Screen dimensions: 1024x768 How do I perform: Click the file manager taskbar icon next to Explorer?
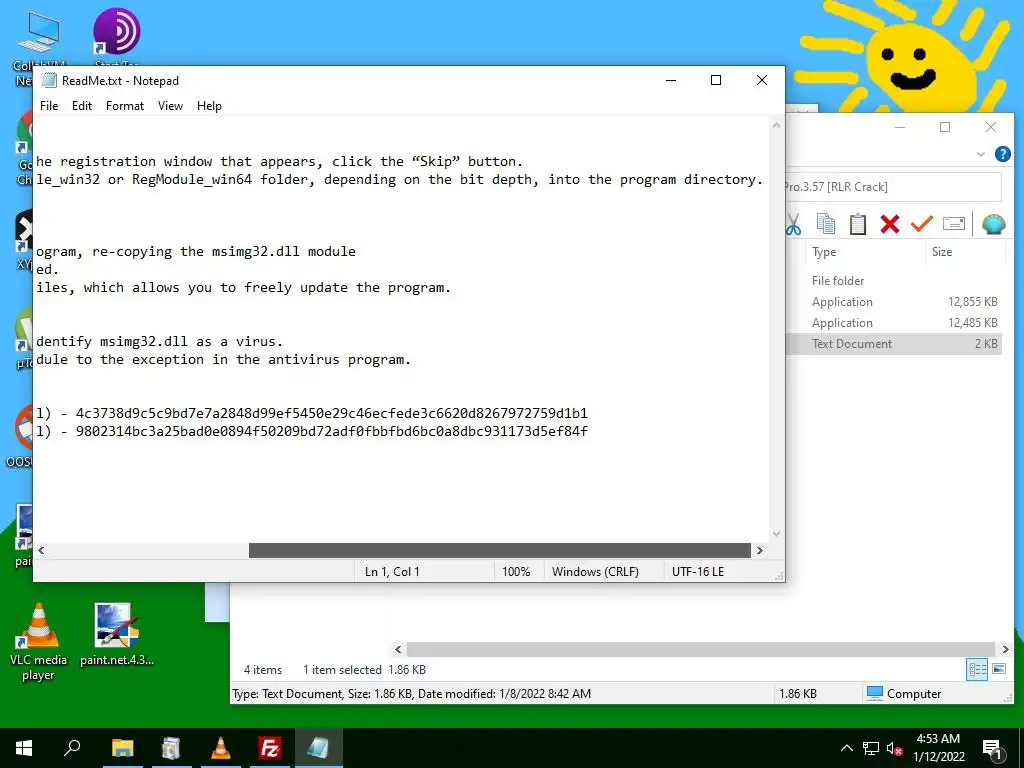pyautogui.click(x=171, y=748)
